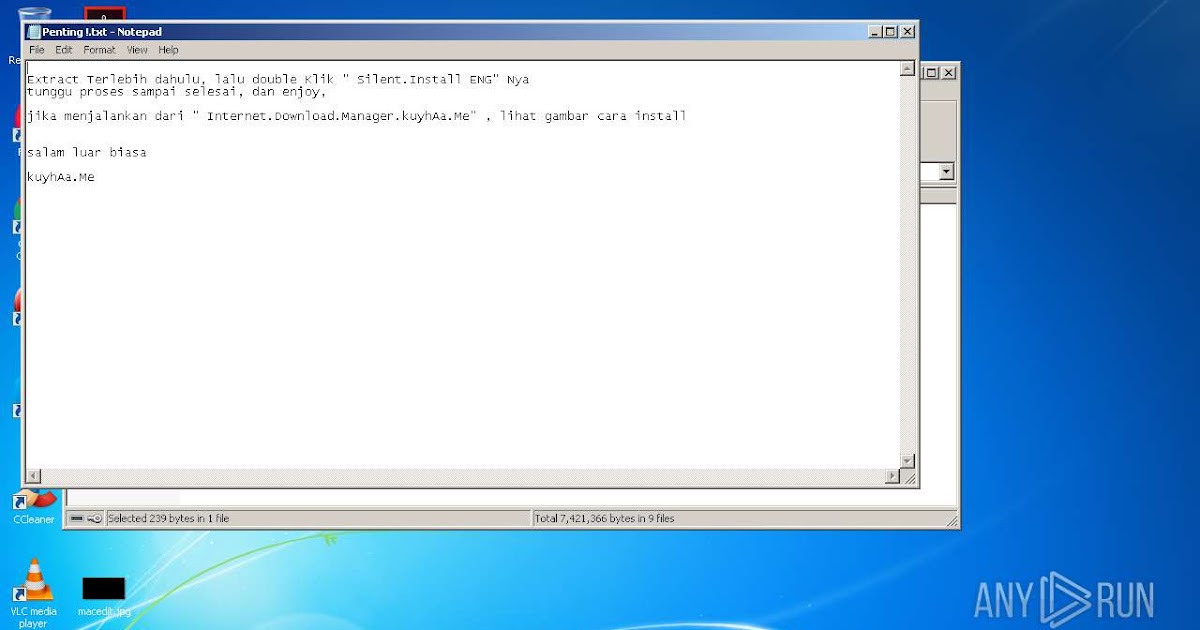Click in the Notepad text area at 'kuyhAa.Me'
Viewport: 1200px width, 630px height.
click(x=61, y=177)
